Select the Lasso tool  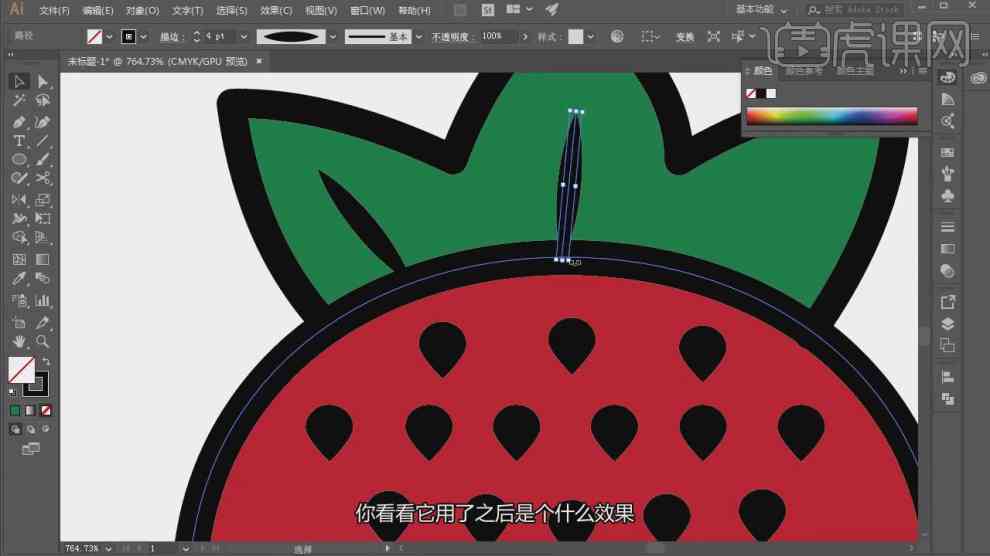[42, 100]
